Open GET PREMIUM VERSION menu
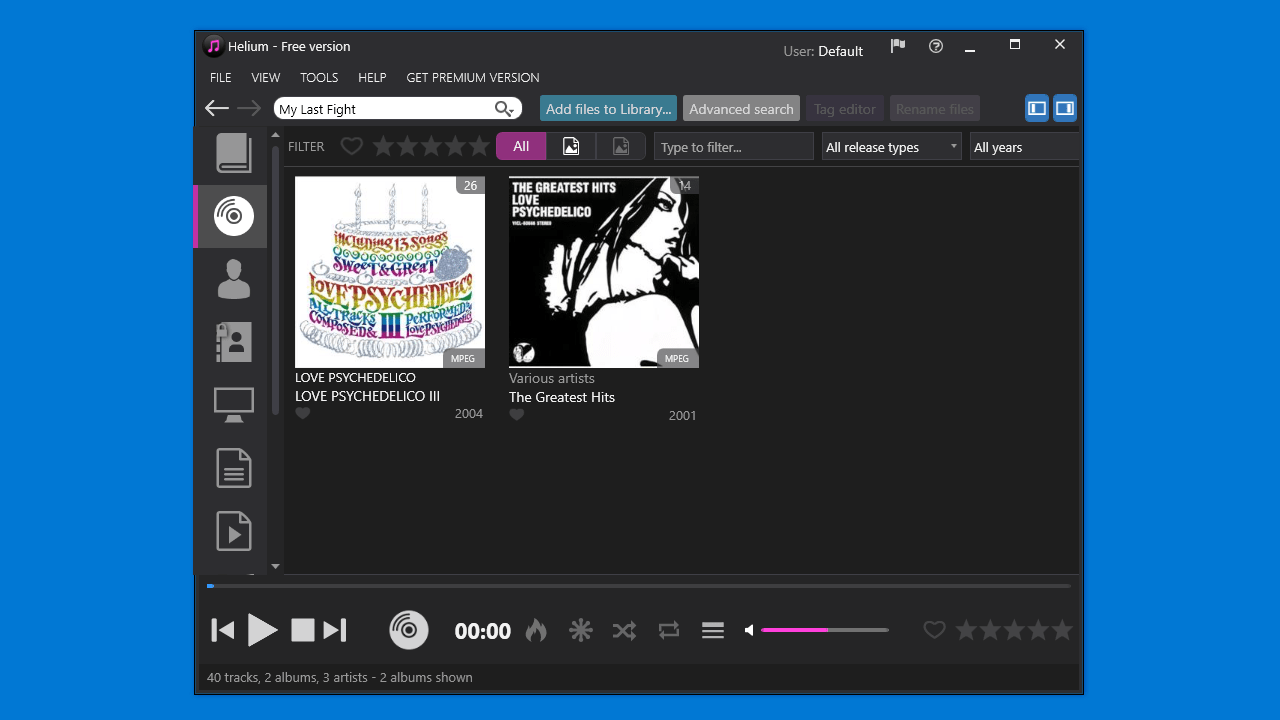The width and height of the screenshot is (1280, 720). 473,78
